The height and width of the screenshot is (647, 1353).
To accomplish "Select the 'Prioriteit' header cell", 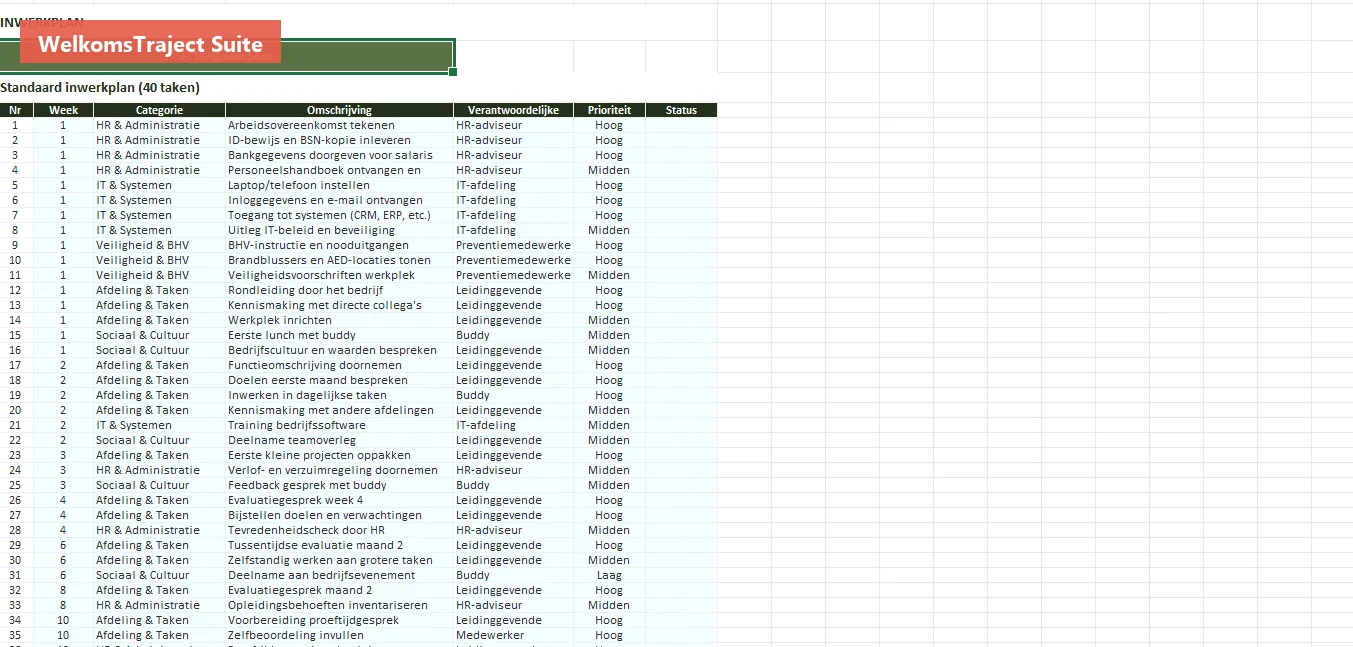I will point(610,110).
